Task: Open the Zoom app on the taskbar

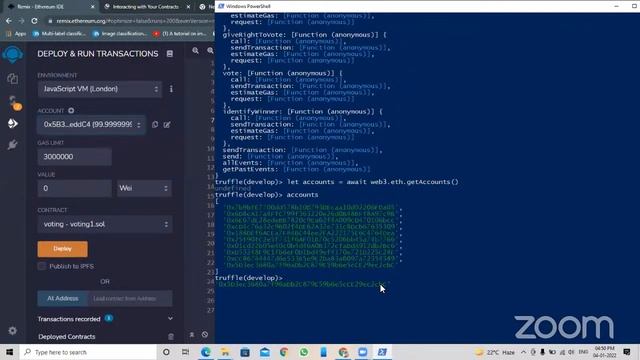Action: [x=362, y=352]
